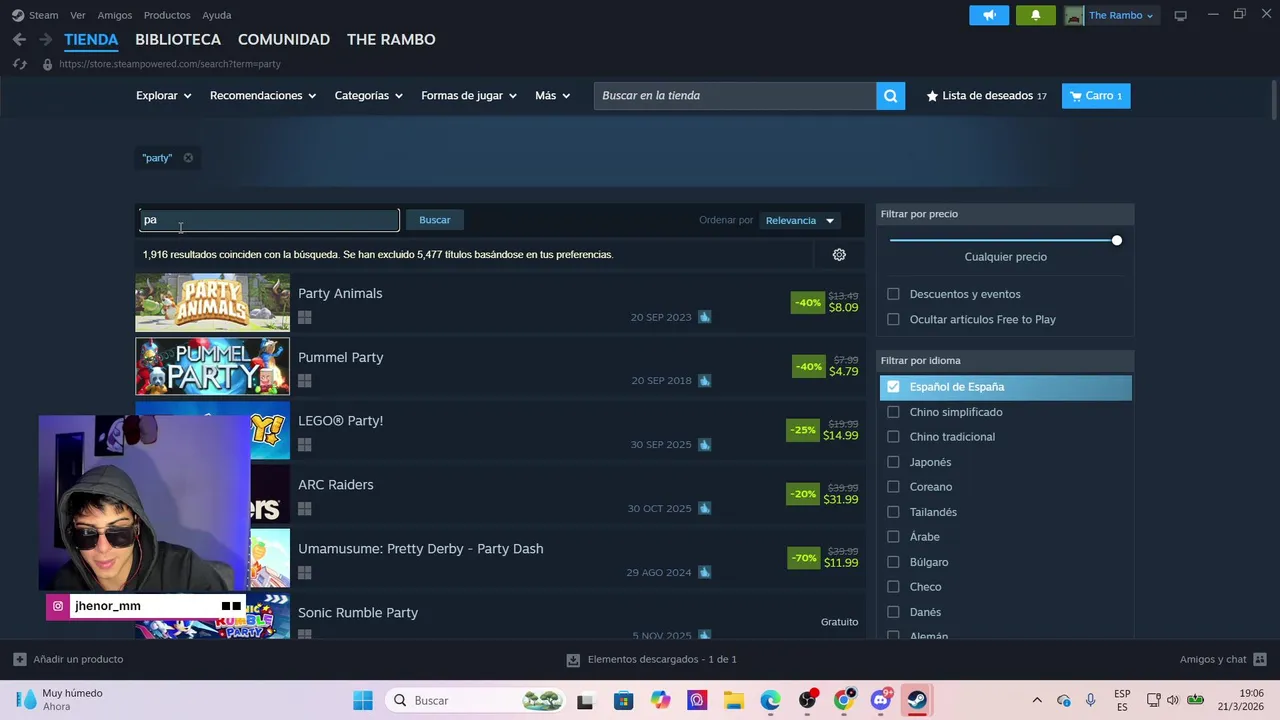Check Árabe language filter
Image resolution: width=1280 pixels, height=720 pixels.
pos(893,537)
